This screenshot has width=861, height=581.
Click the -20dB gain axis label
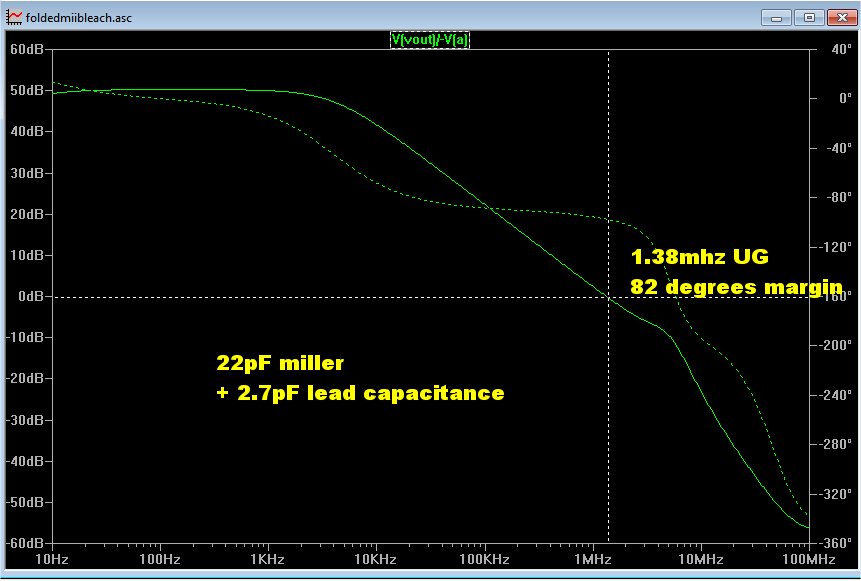pos(24,378)
